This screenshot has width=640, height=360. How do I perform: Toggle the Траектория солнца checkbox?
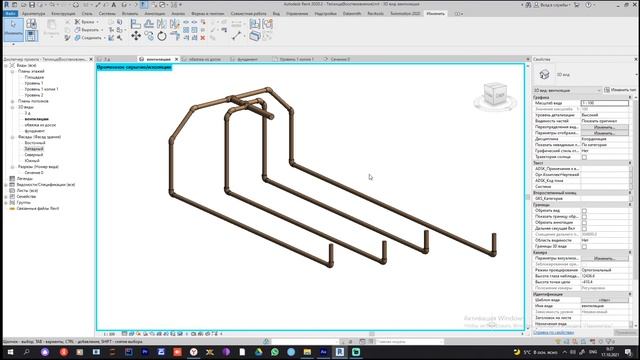pyautogui.click(x=584, y=157)
